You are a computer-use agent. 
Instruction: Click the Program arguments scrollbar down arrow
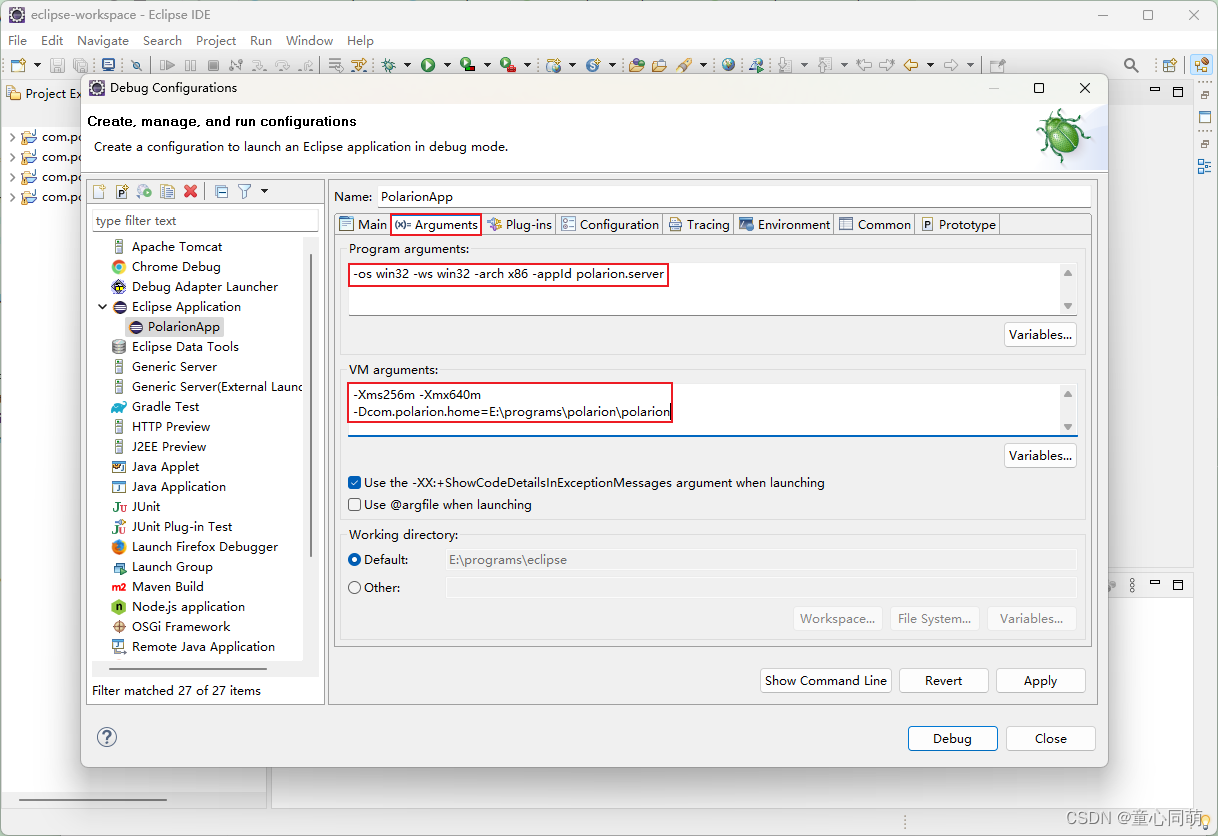1068,306
